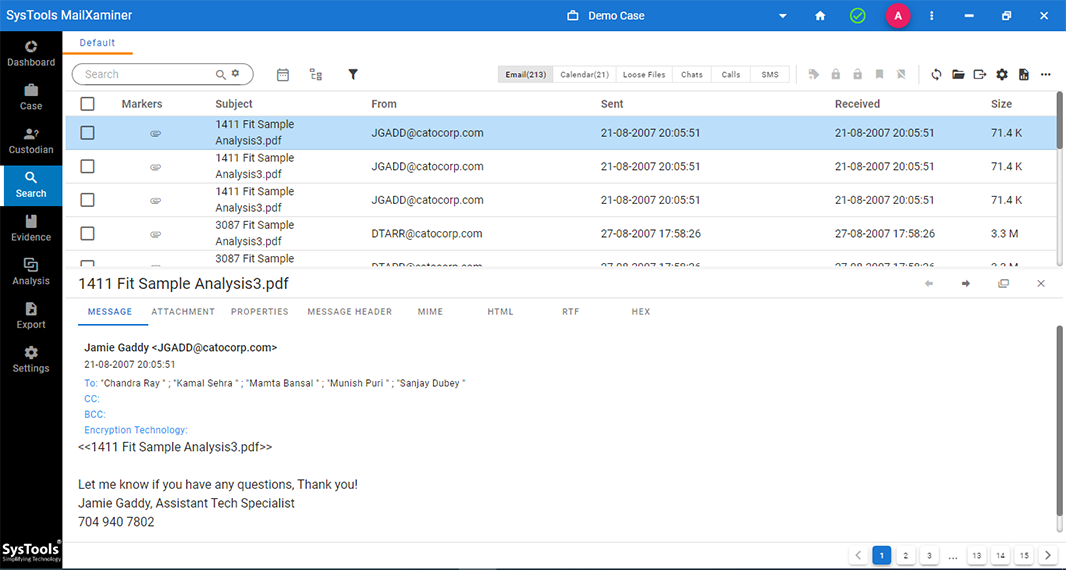Toggle the tree hierarchy view icon

(x=316, y=75)
